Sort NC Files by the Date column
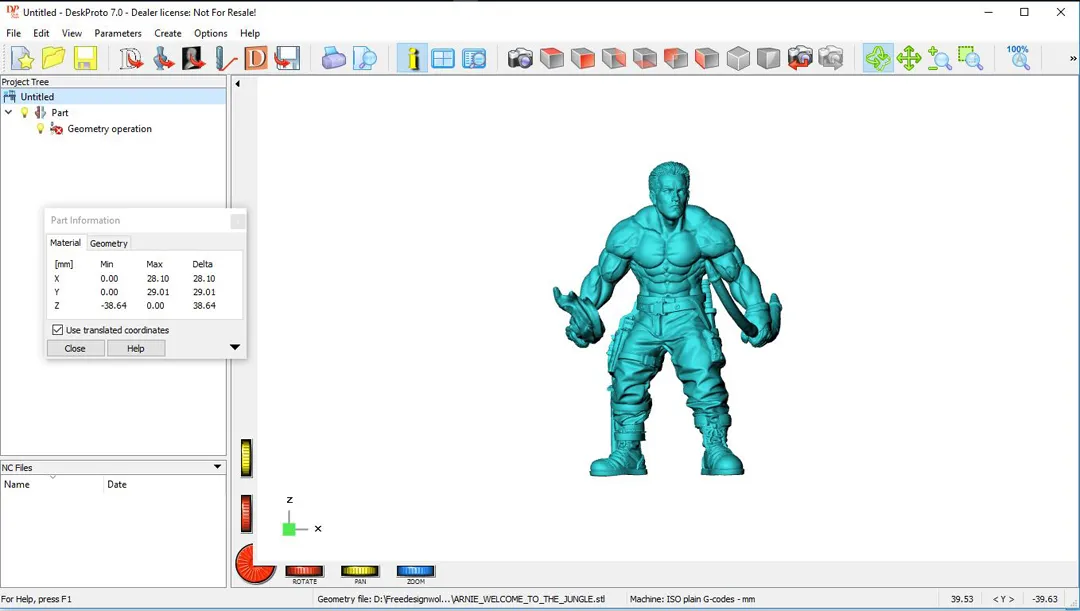 165,484
